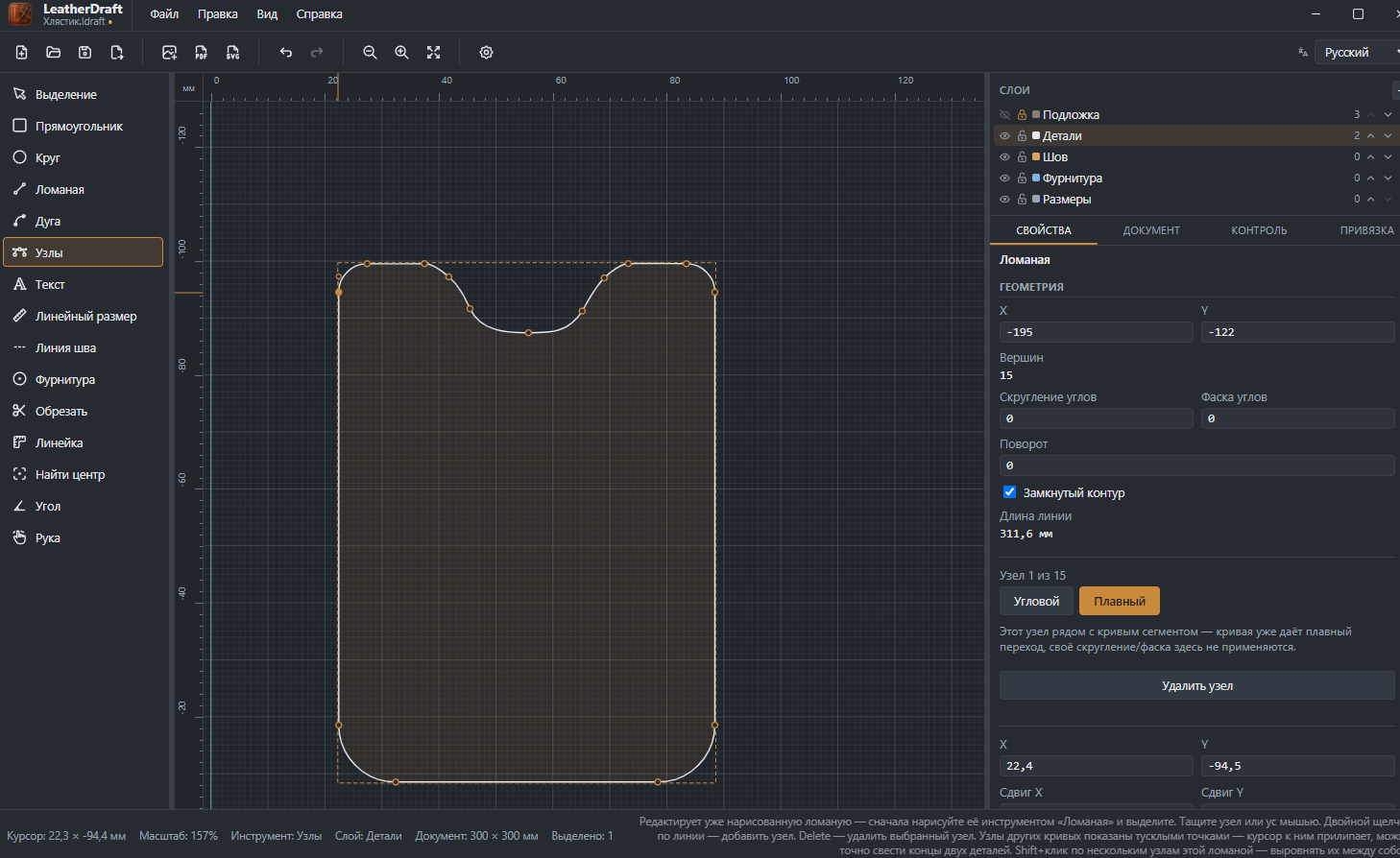Uncheck the Замкнутый контур checkbox

click(x=1009, y=492)
